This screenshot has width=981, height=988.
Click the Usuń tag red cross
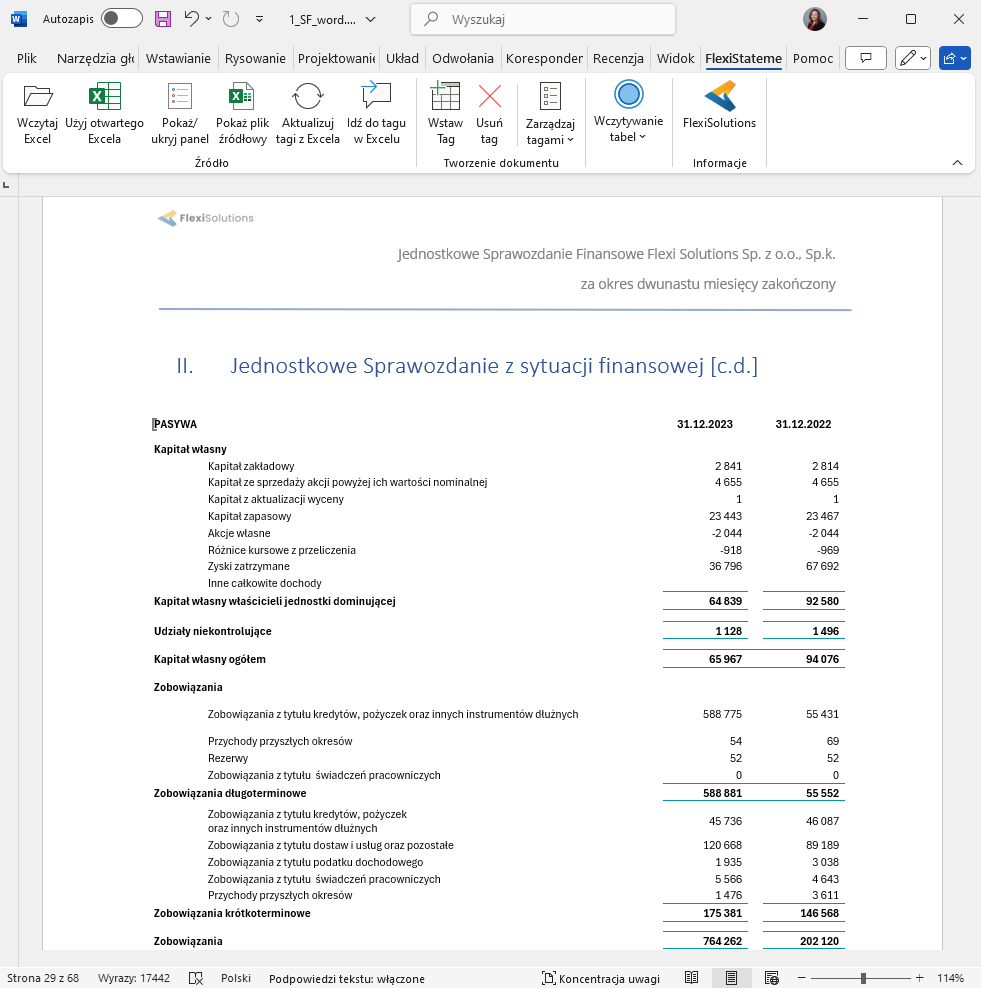(489, 97)
